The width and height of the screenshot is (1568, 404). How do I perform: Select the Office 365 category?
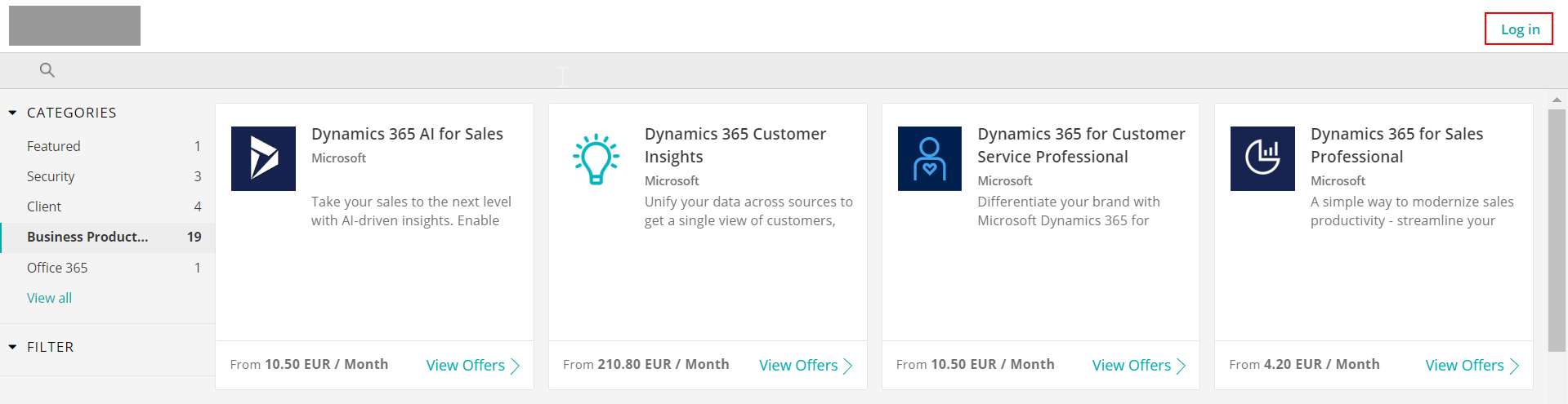[x=107, y=268]
